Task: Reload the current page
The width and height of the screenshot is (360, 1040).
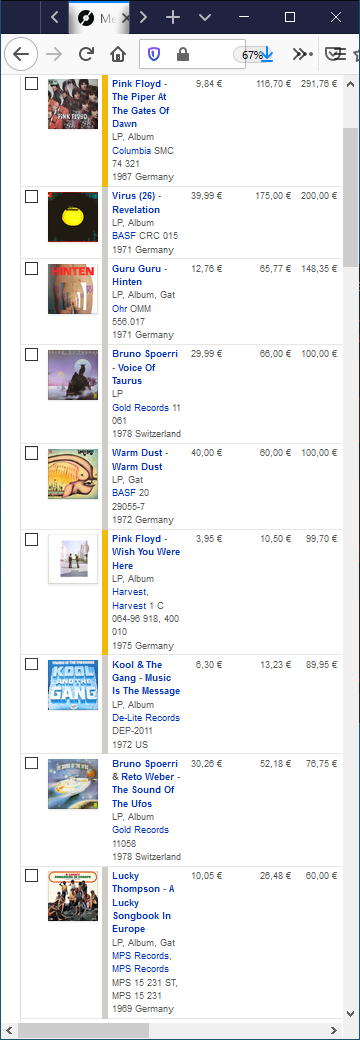Action: click(86, 54)
